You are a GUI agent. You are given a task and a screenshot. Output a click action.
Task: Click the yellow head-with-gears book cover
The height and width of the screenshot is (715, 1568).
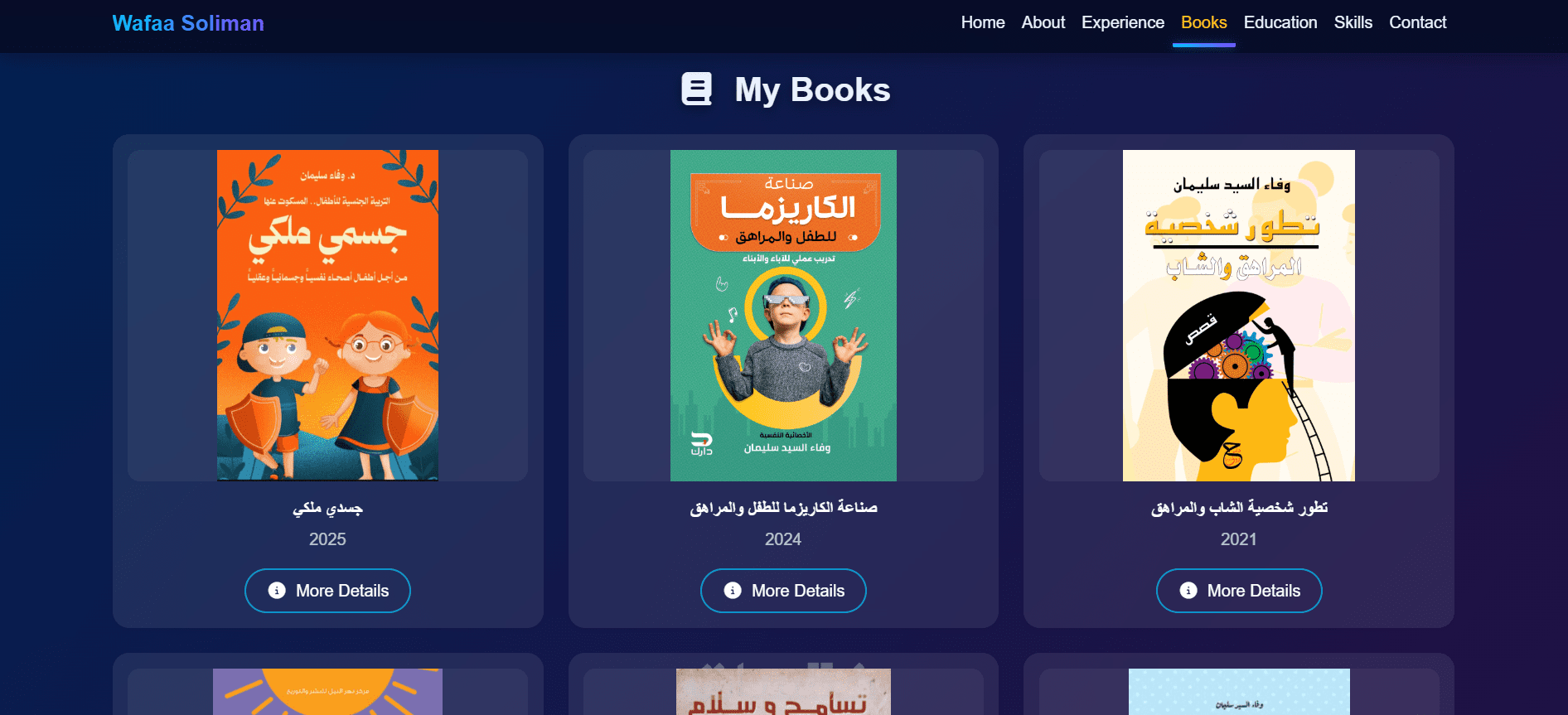click(x=1239, y=316)
